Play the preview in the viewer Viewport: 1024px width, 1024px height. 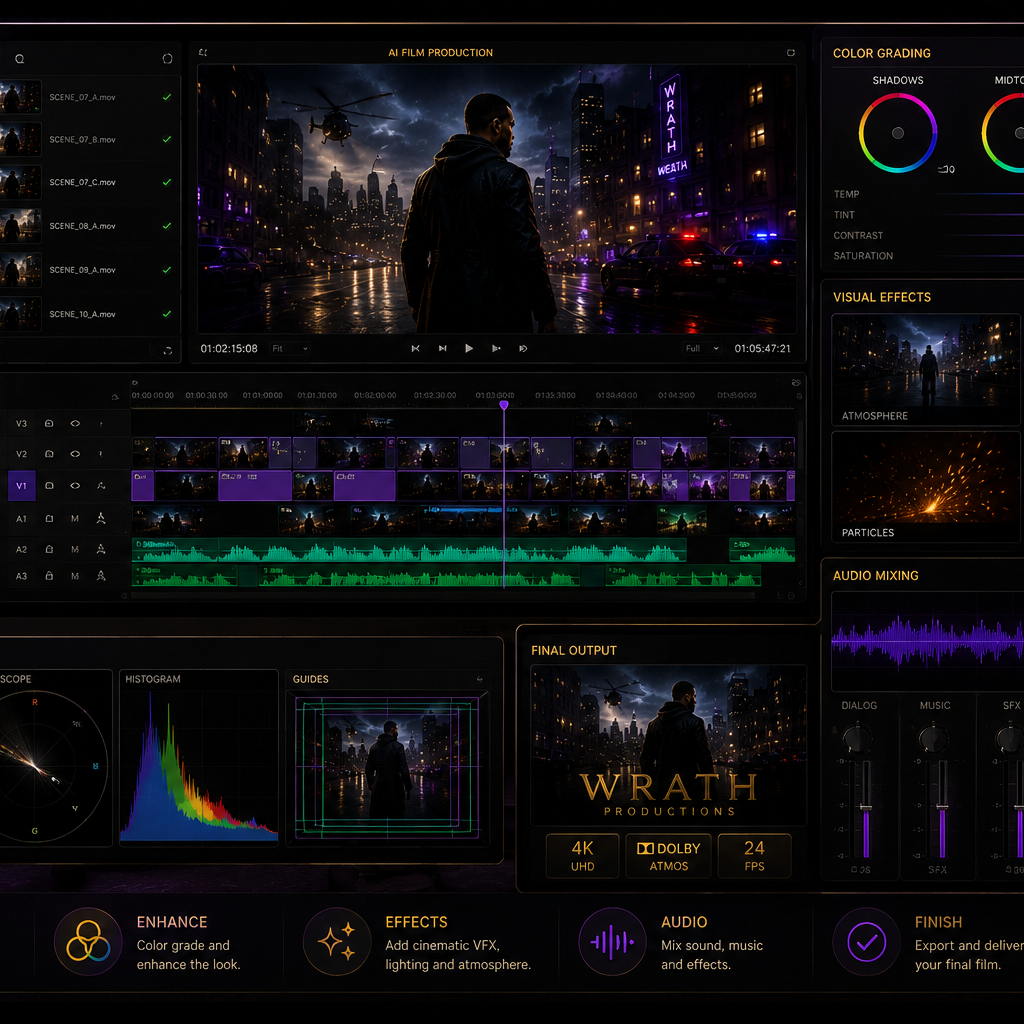(469, 349)
